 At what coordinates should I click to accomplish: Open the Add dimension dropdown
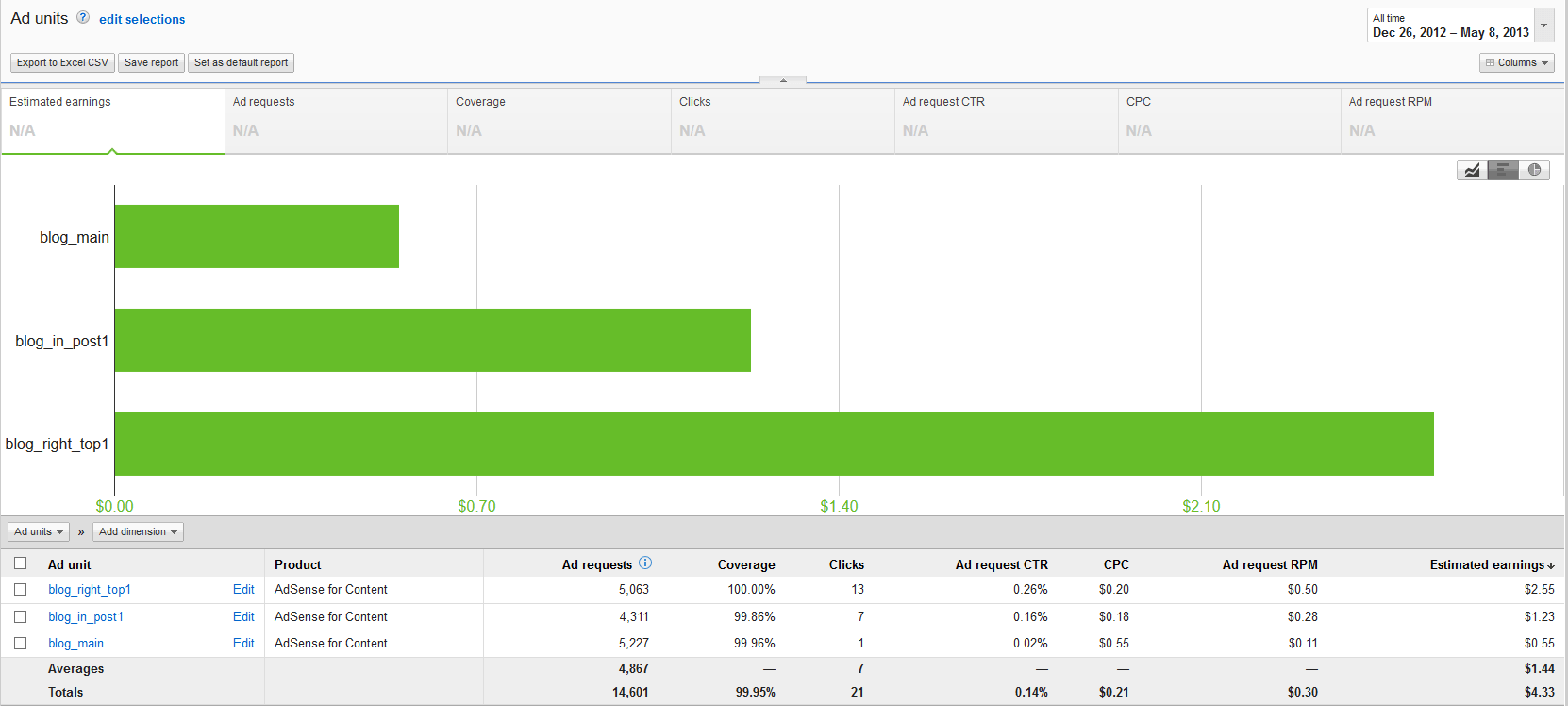pyautogui.click(x=138, y=531)
